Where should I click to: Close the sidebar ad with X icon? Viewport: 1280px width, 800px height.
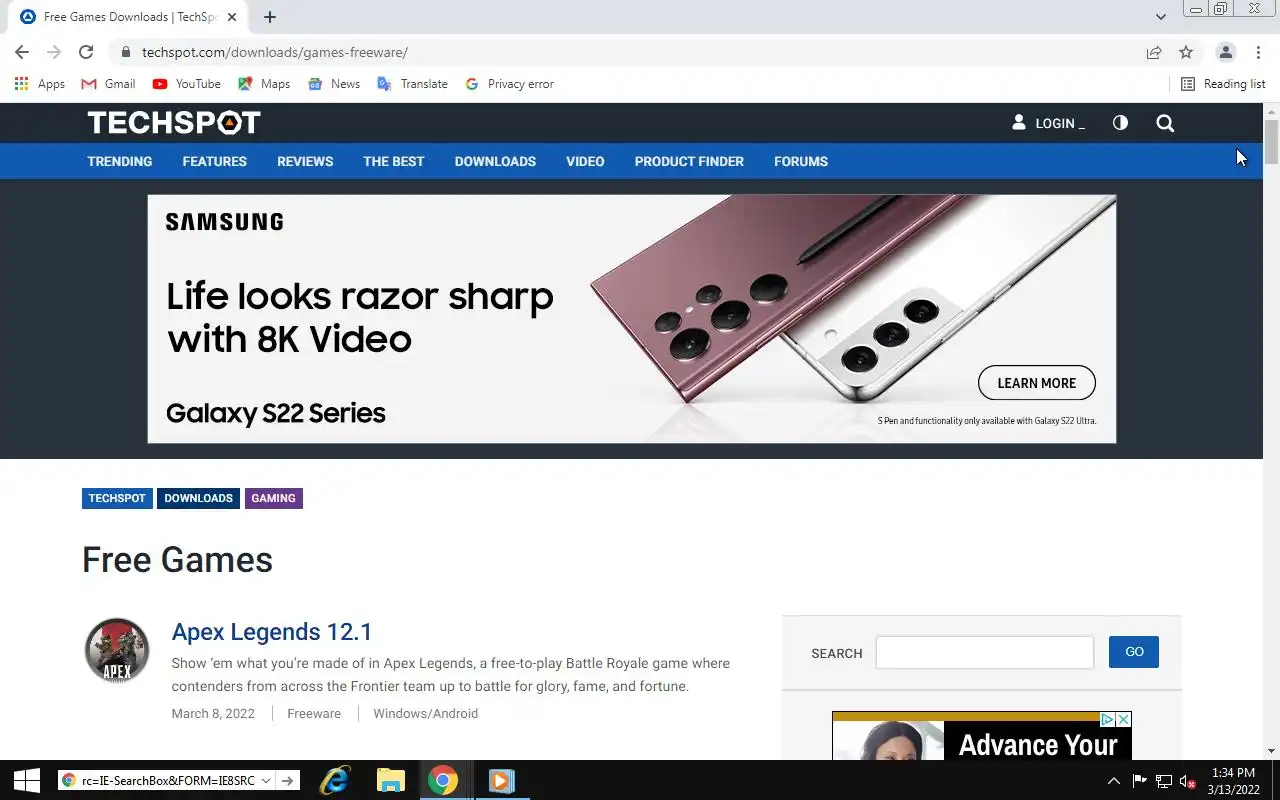pyautogui.click(x=1123, y=719)
